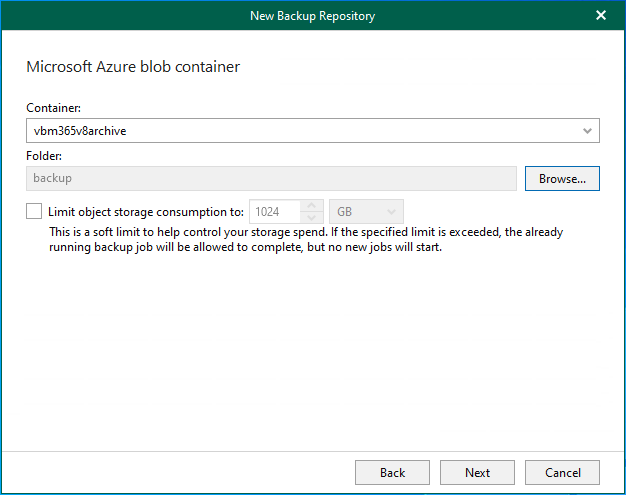Cancel the repository wizard
The image size is (626, 495).
pyautogui.click(x=562, y=472)
